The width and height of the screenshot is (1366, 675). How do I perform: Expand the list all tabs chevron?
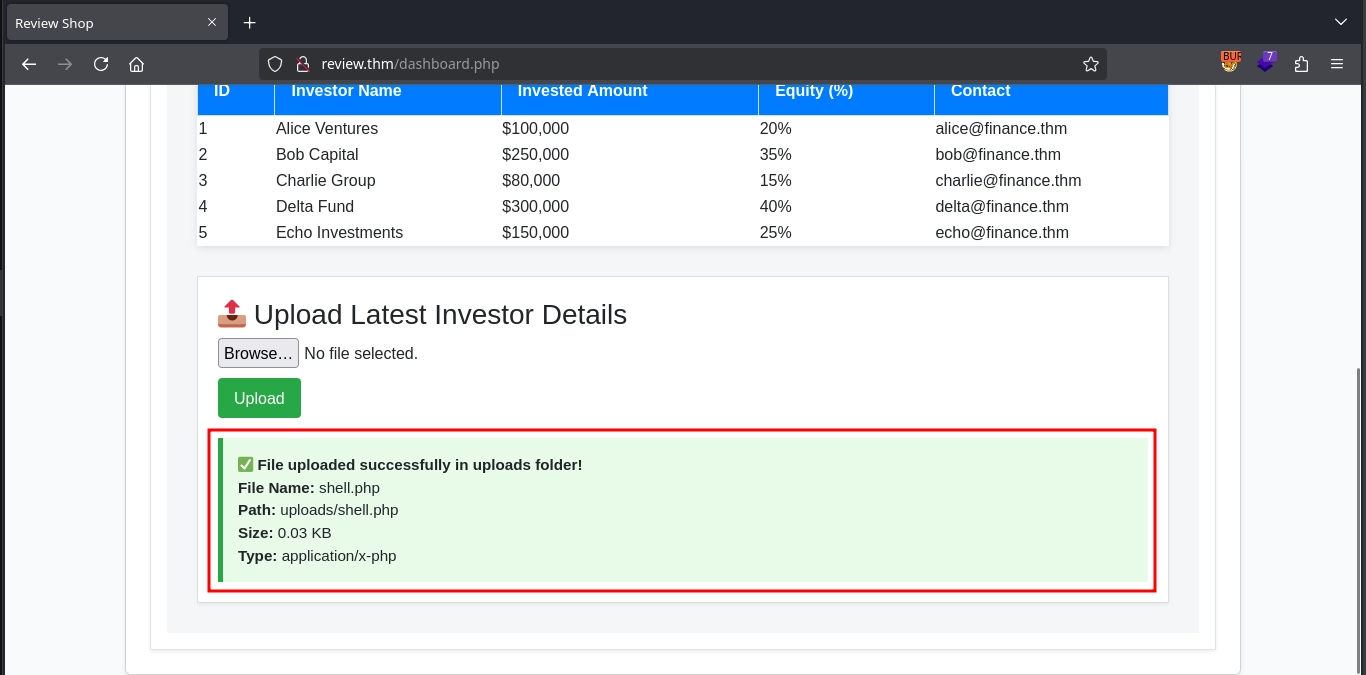point(1341,22)
